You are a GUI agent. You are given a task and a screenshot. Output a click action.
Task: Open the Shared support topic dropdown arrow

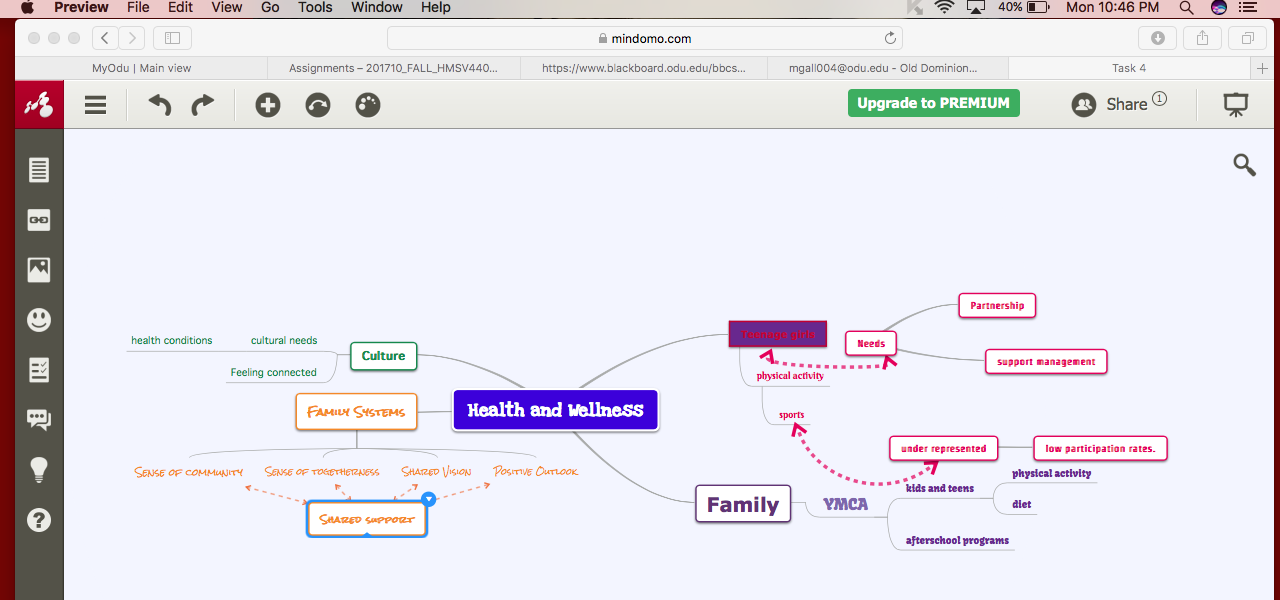pos(428,498)
